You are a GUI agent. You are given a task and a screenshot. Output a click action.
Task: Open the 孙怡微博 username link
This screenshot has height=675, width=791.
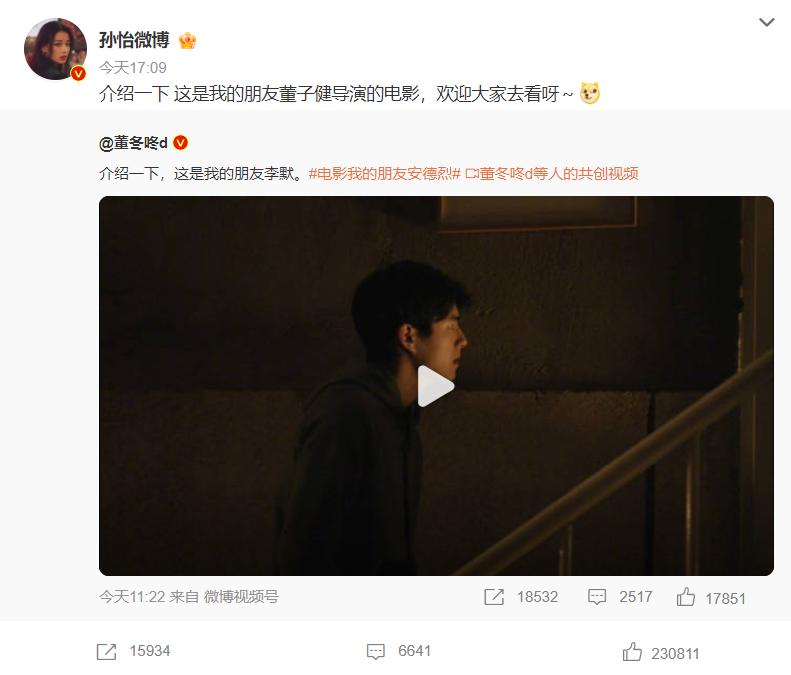(x=134, y=40)
